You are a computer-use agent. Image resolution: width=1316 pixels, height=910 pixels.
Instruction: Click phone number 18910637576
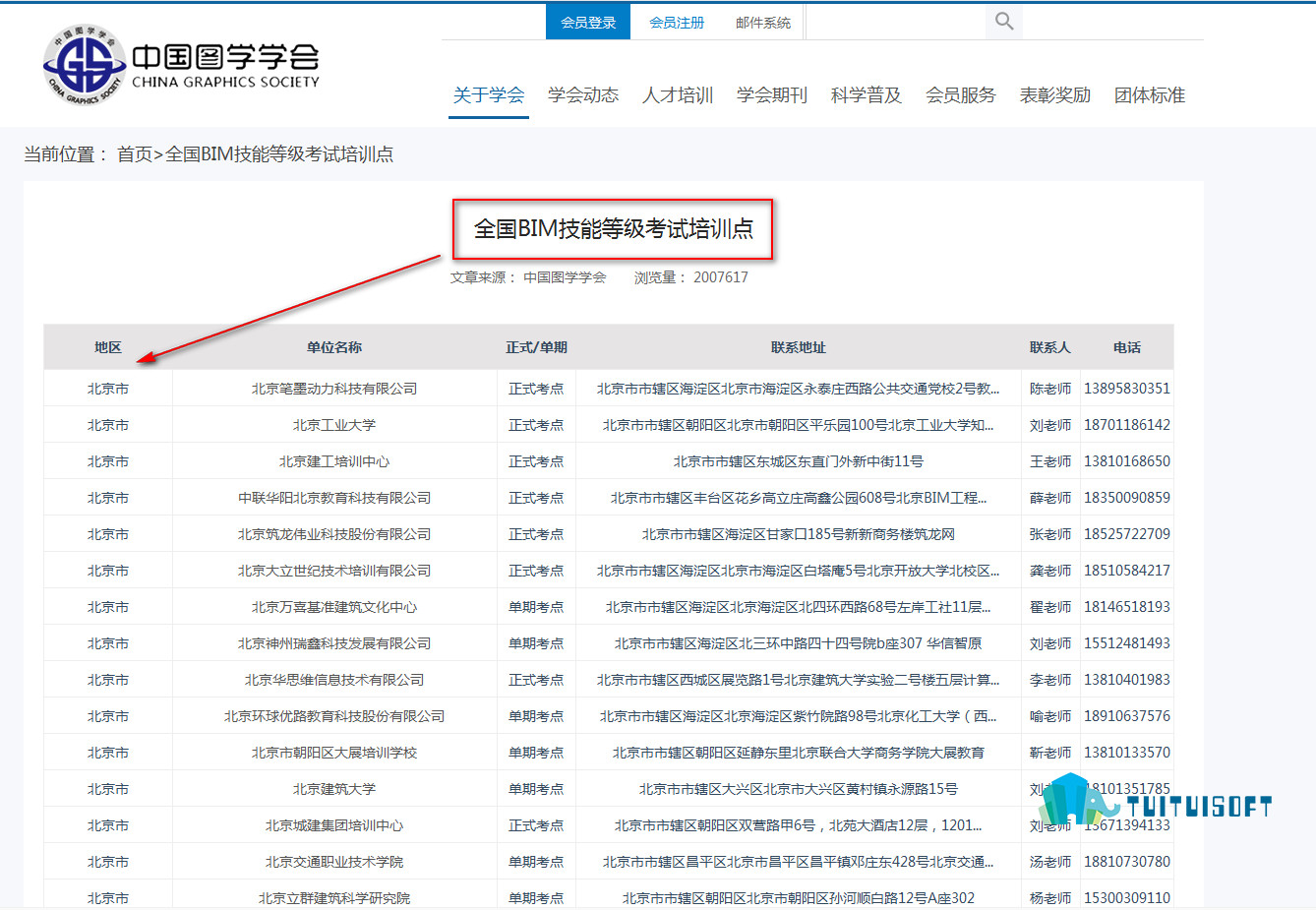[1127, 716]
